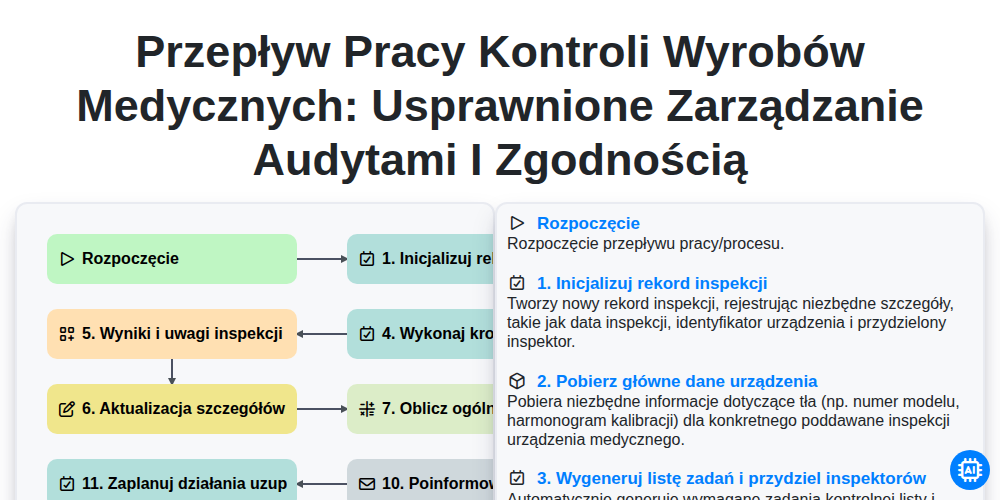Screen dimensions: 1000x500
Task: Open '2. Pobierz główne dane urządzenia' link
Action: coord(677,381)
